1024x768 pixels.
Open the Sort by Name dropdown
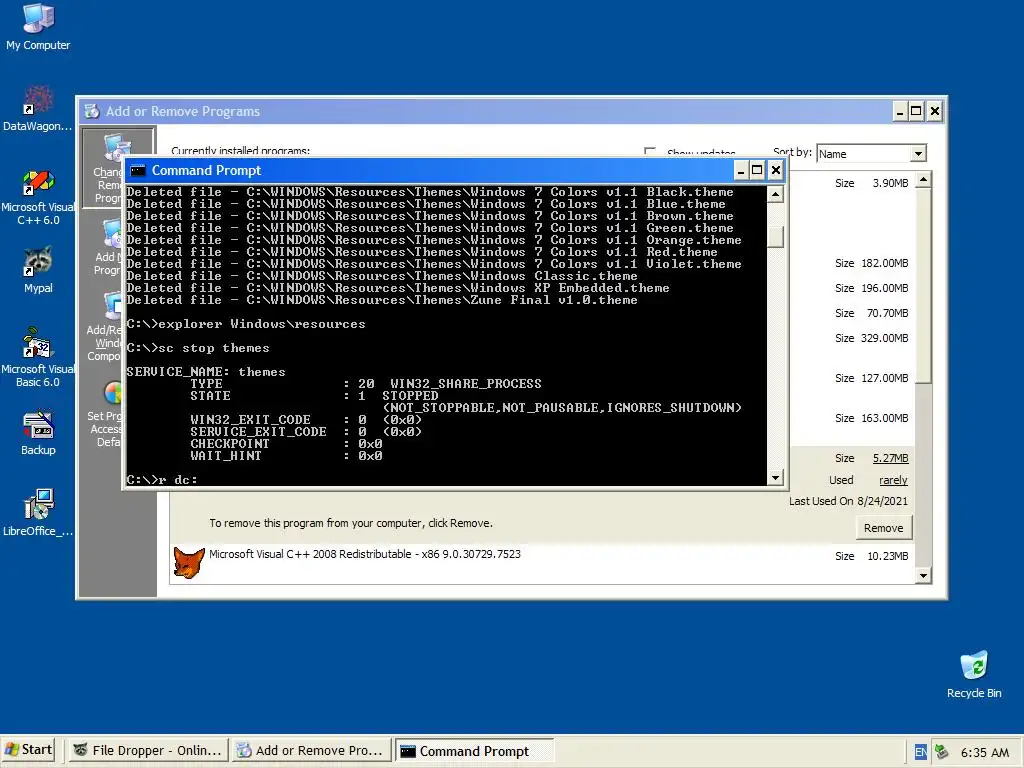tap(918, 153)
